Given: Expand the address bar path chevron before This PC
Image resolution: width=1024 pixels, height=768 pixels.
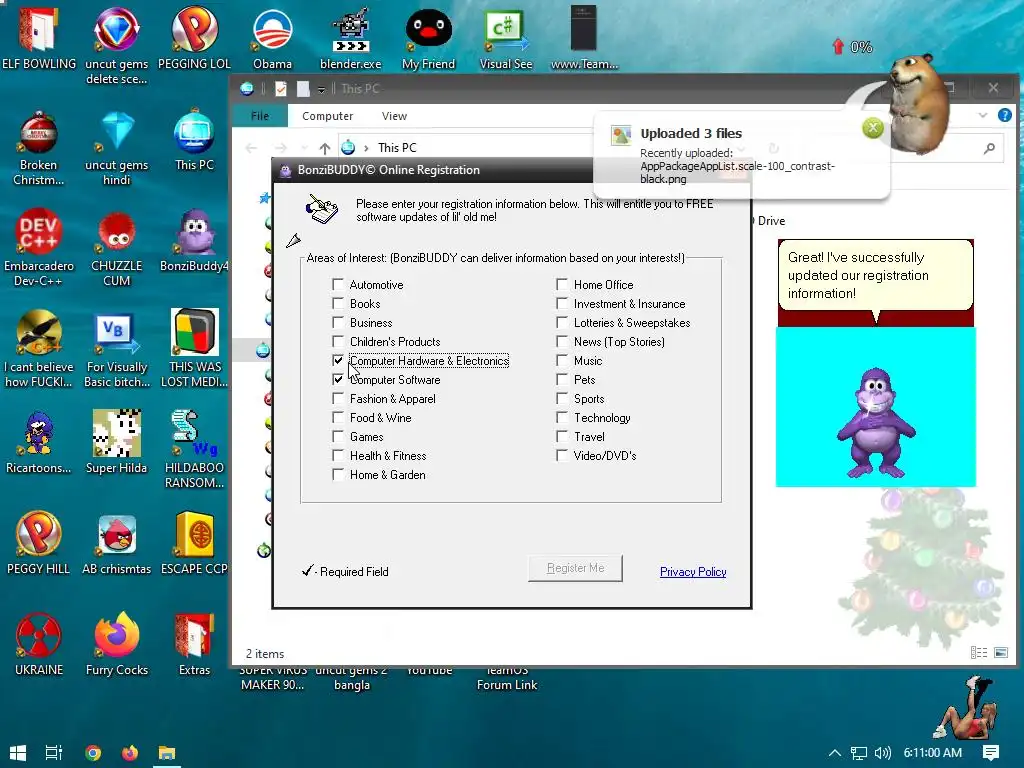Looking at the screenshot, I should (366, 148).
